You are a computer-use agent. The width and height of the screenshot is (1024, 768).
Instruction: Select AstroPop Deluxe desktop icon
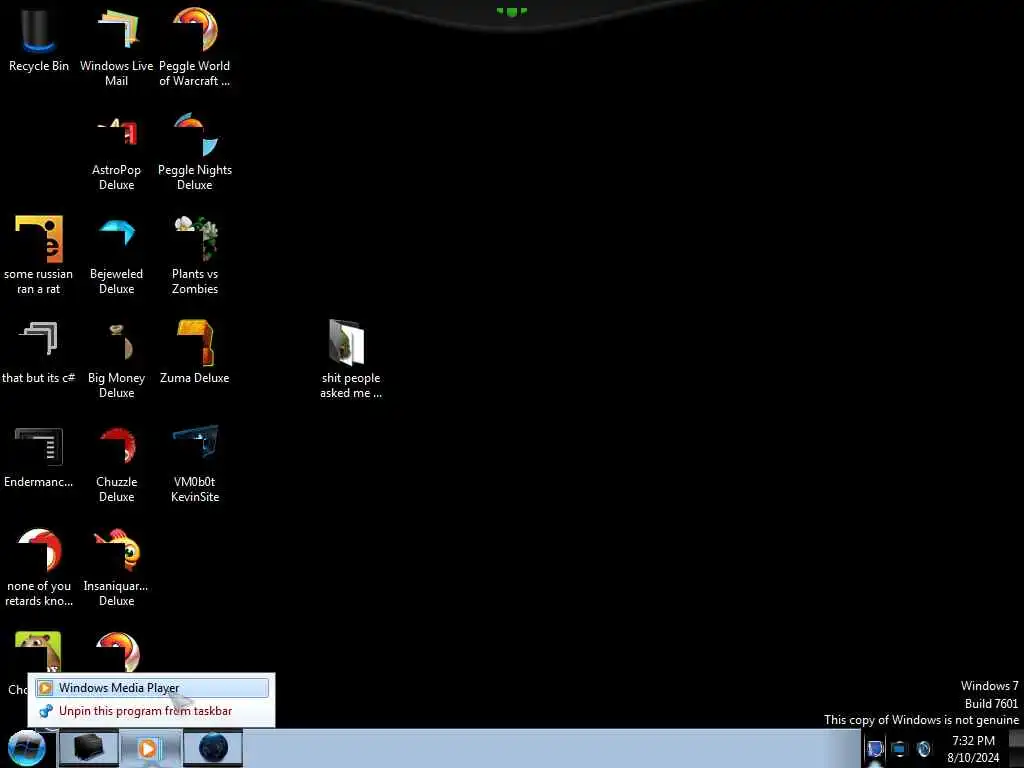pos(116,152)
